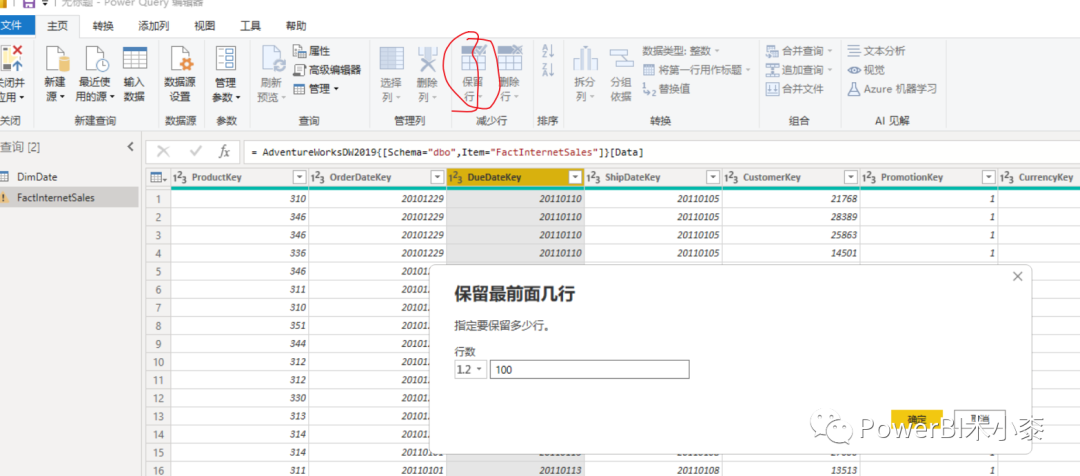The height and width of the screenshot is (476, 1080).
Task: Click the formula bar fx icon
Action: click(224, 152)
